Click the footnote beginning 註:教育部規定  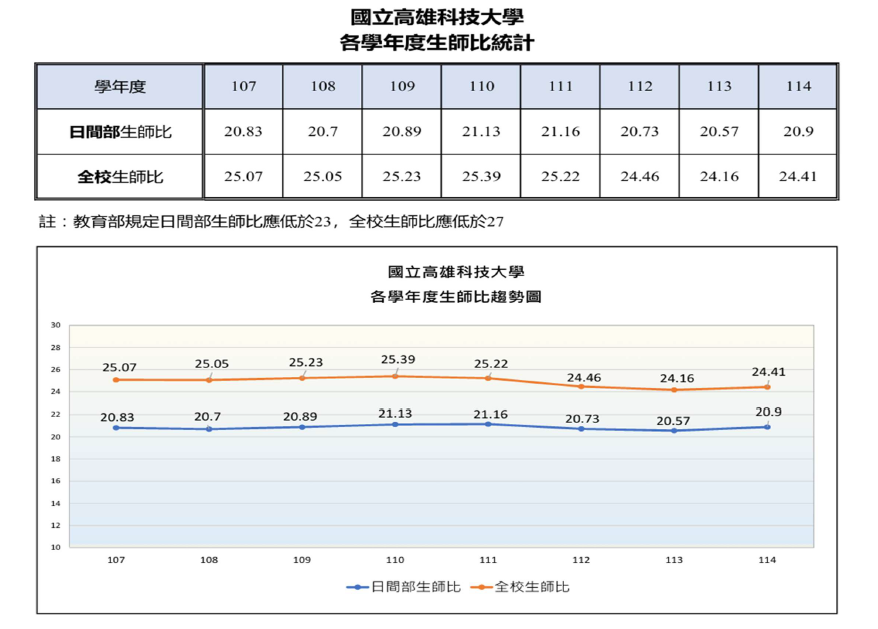(271, 222)
